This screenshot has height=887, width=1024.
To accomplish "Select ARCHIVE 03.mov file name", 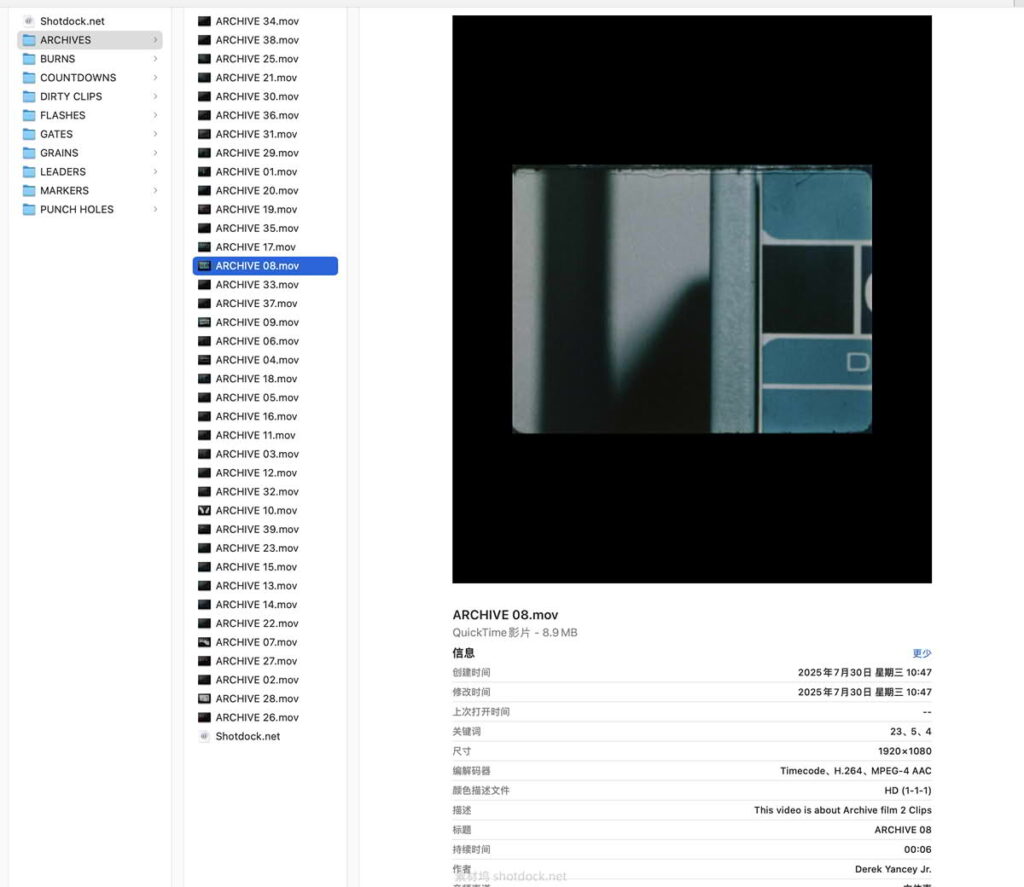I will click(257, 454).
